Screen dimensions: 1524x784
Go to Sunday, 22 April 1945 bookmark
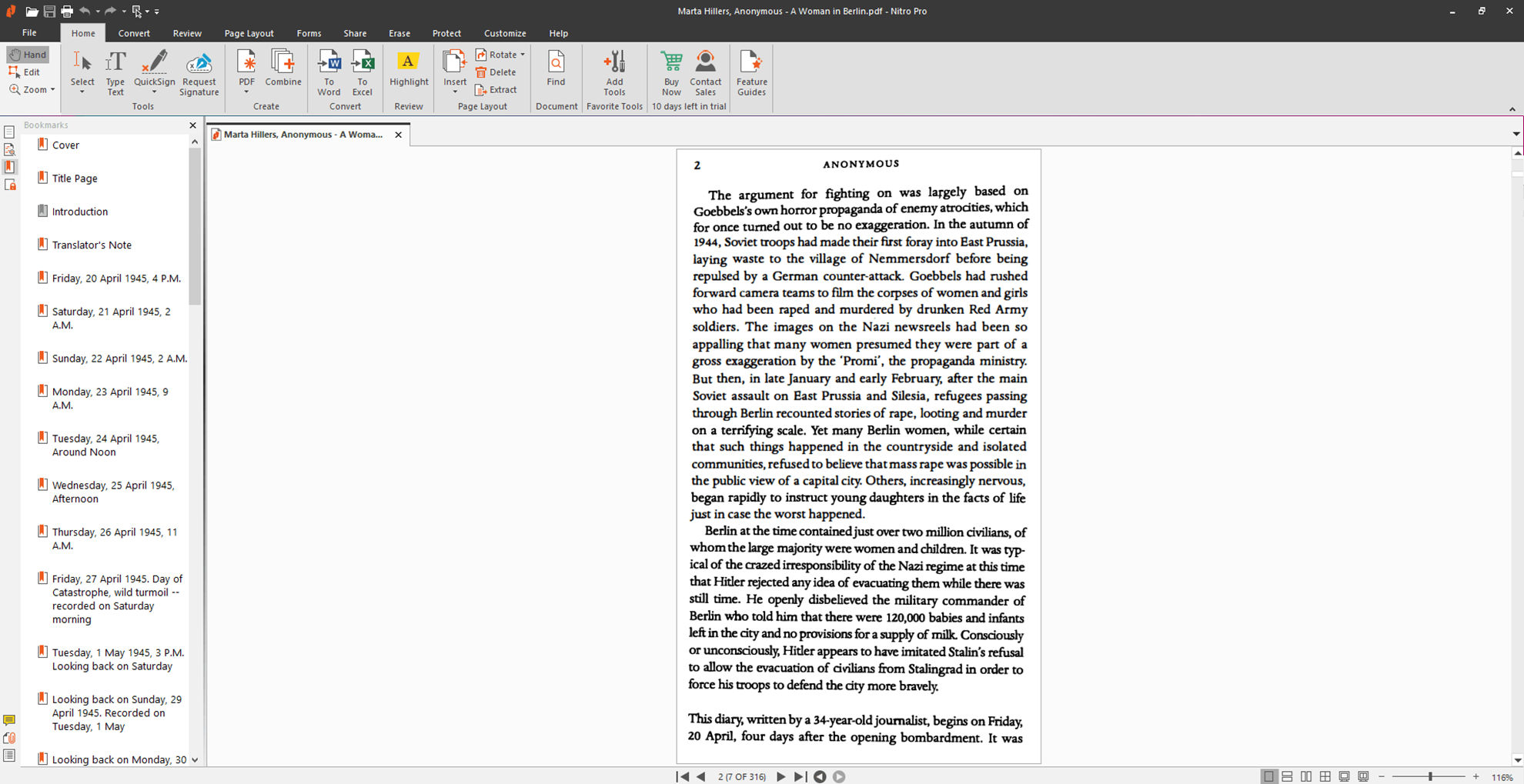click(x=119, y=359)
